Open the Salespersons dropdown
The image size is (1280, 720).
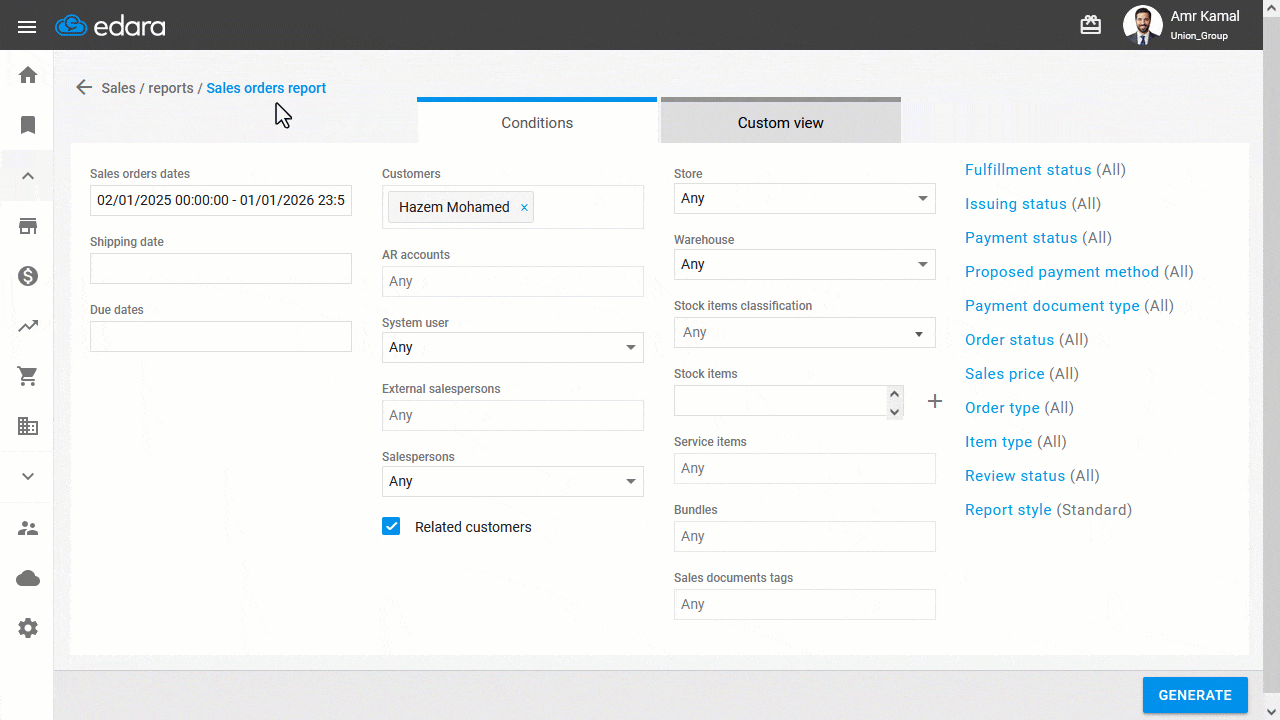(513, 481)
